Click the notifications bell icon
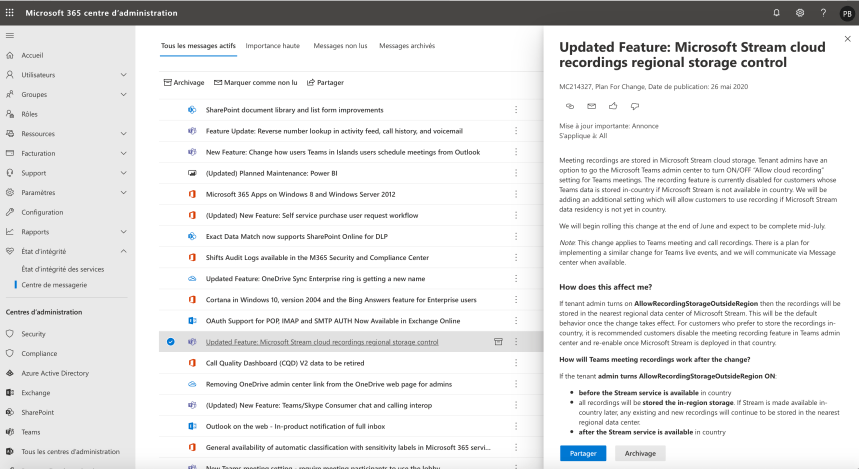Viewport: 859px width, 469px height. tap(776, 13)
